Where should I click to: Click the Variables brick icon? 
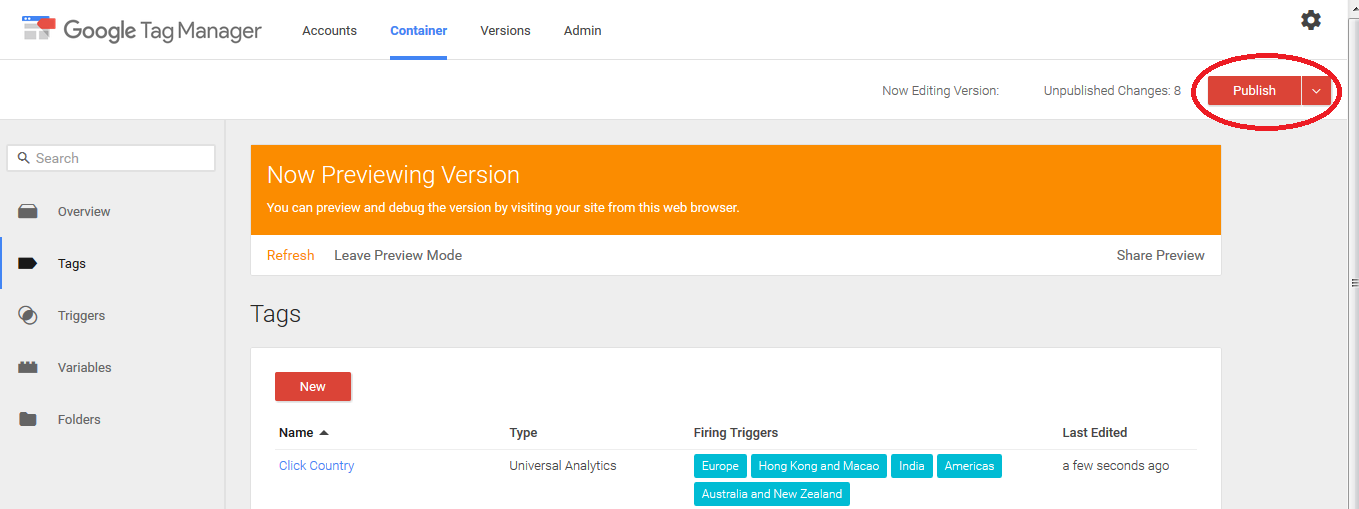[x=28, y=367]
